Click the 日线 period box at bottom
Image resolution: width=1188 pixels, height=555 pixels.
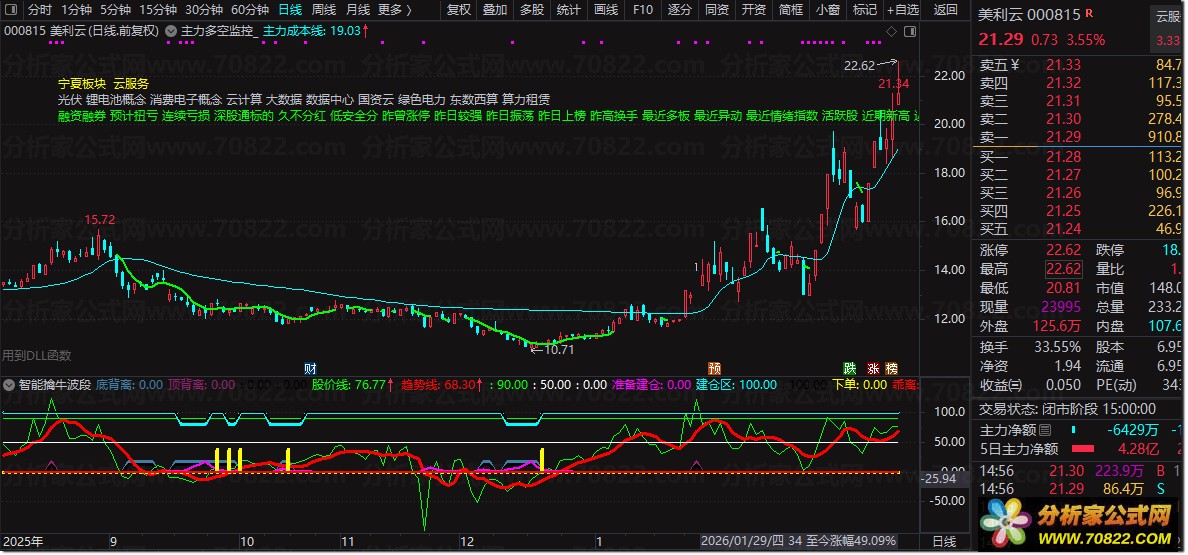click(x=943, y=541)
